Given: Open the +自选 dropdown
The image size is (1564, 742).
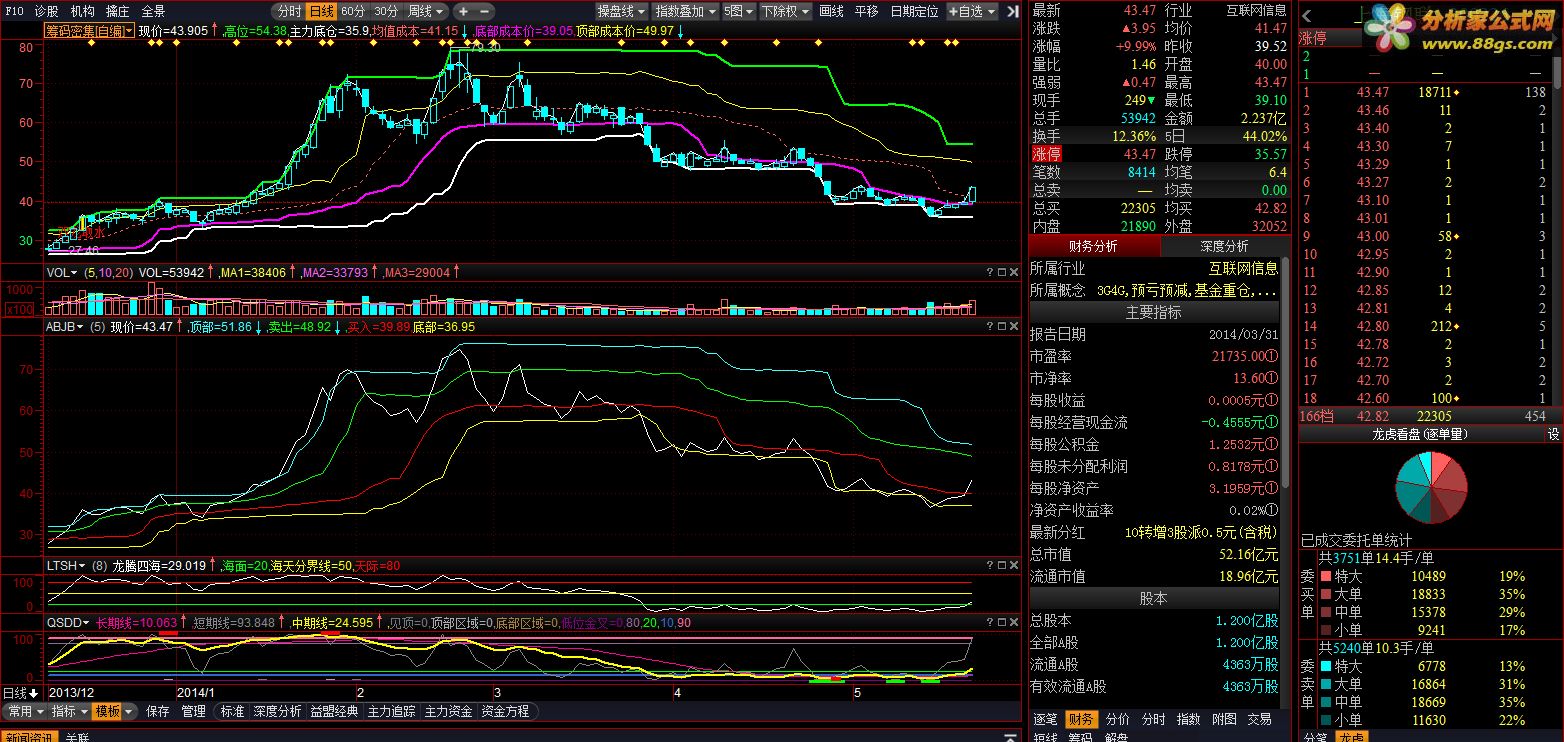Looking at the screenshot, I should click(x=972, y=11).
